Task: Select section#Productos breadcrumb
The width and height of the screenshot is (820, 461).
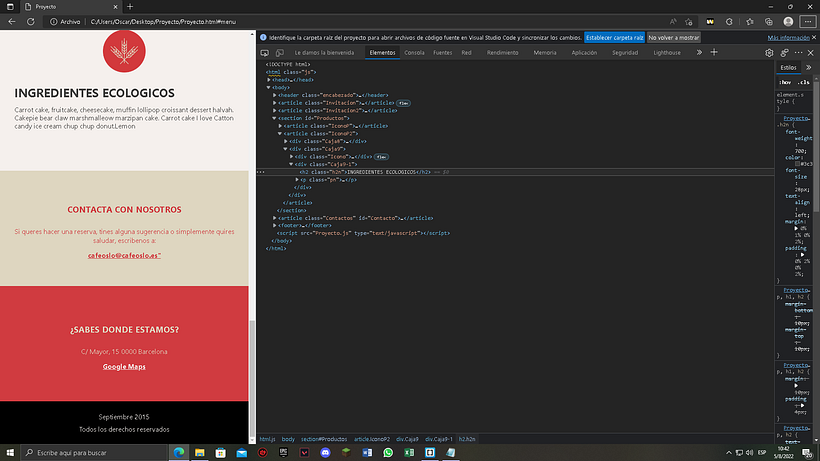Action: (x=324, y=439)
